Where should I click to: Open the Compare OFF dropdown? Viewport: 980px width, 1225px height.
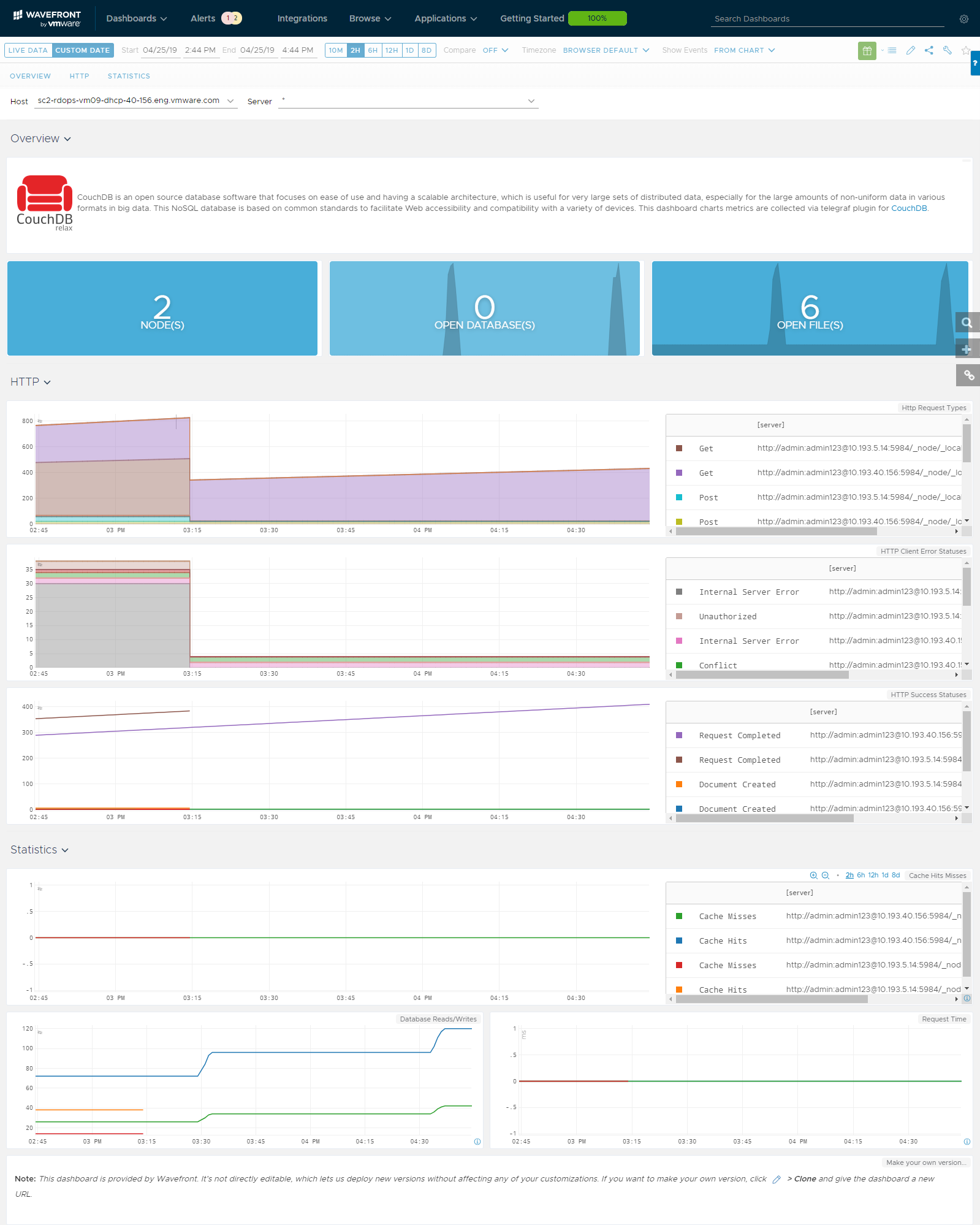495,50
